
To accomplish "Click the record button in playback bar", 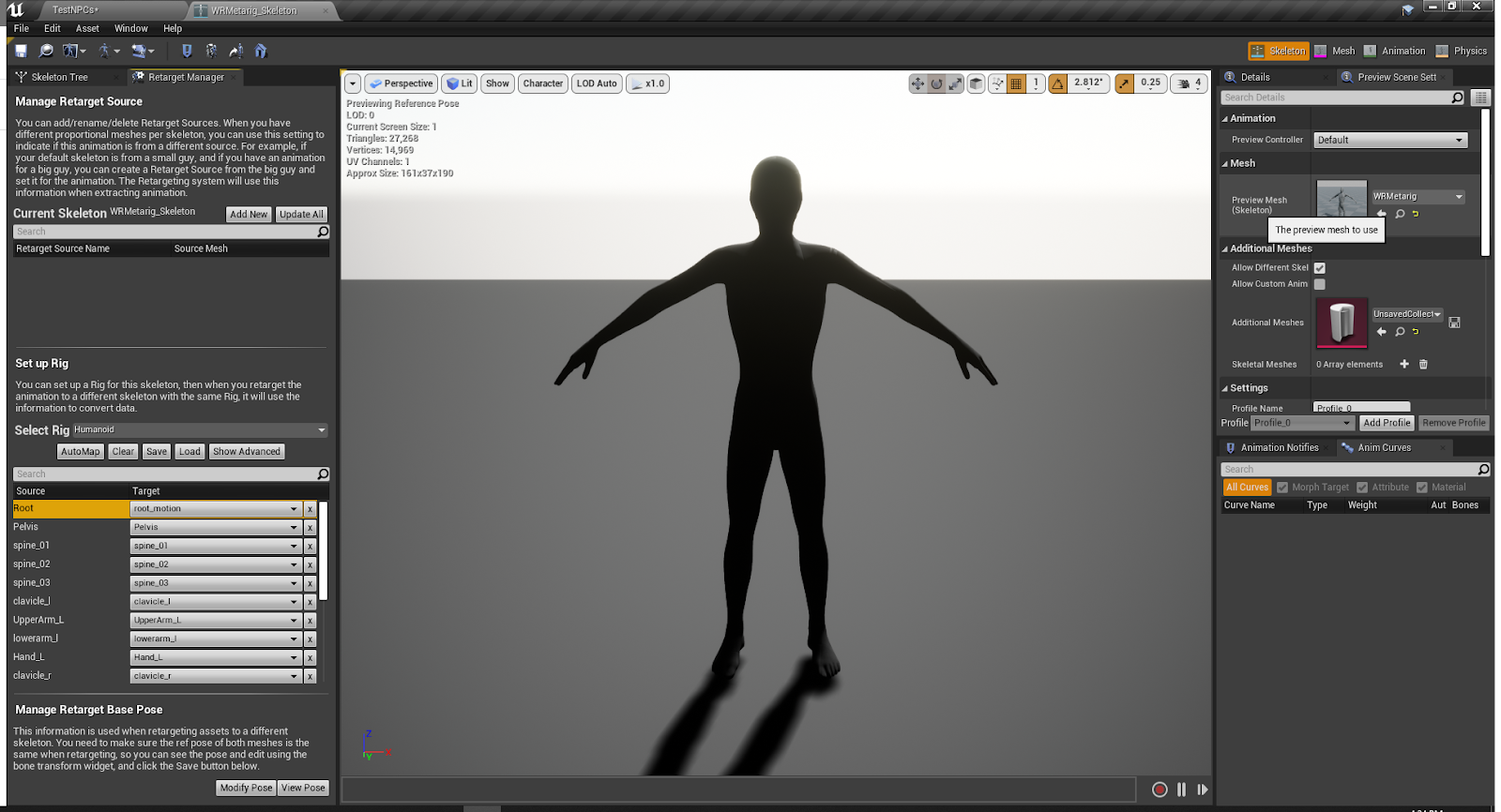I will (x=1160, y=789).
